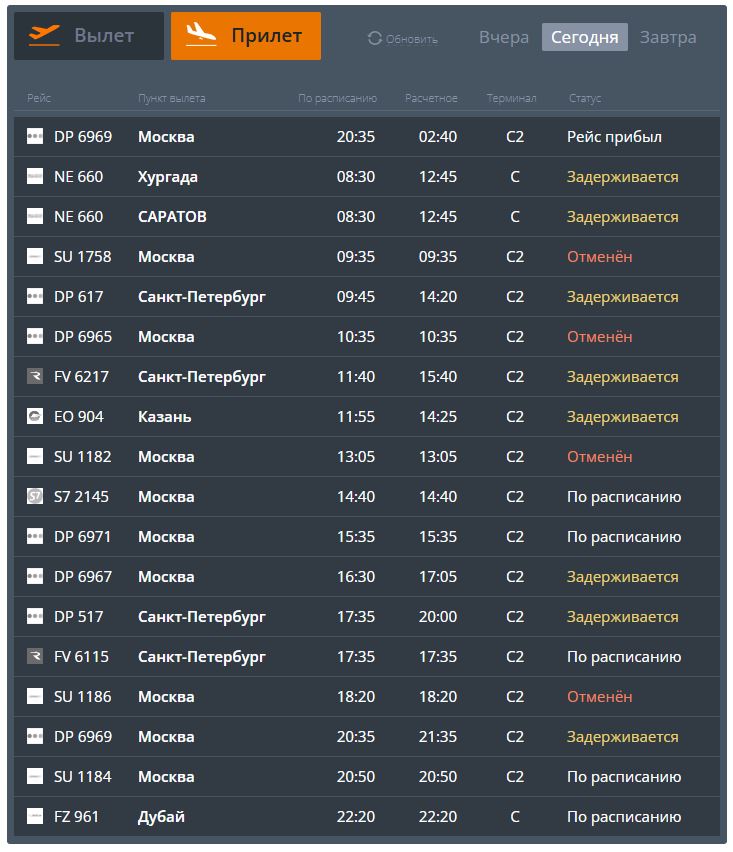This screenshot has height=852, width=733.
Task: Click the airline logo for flight DP 617
Action: point(35,297)
